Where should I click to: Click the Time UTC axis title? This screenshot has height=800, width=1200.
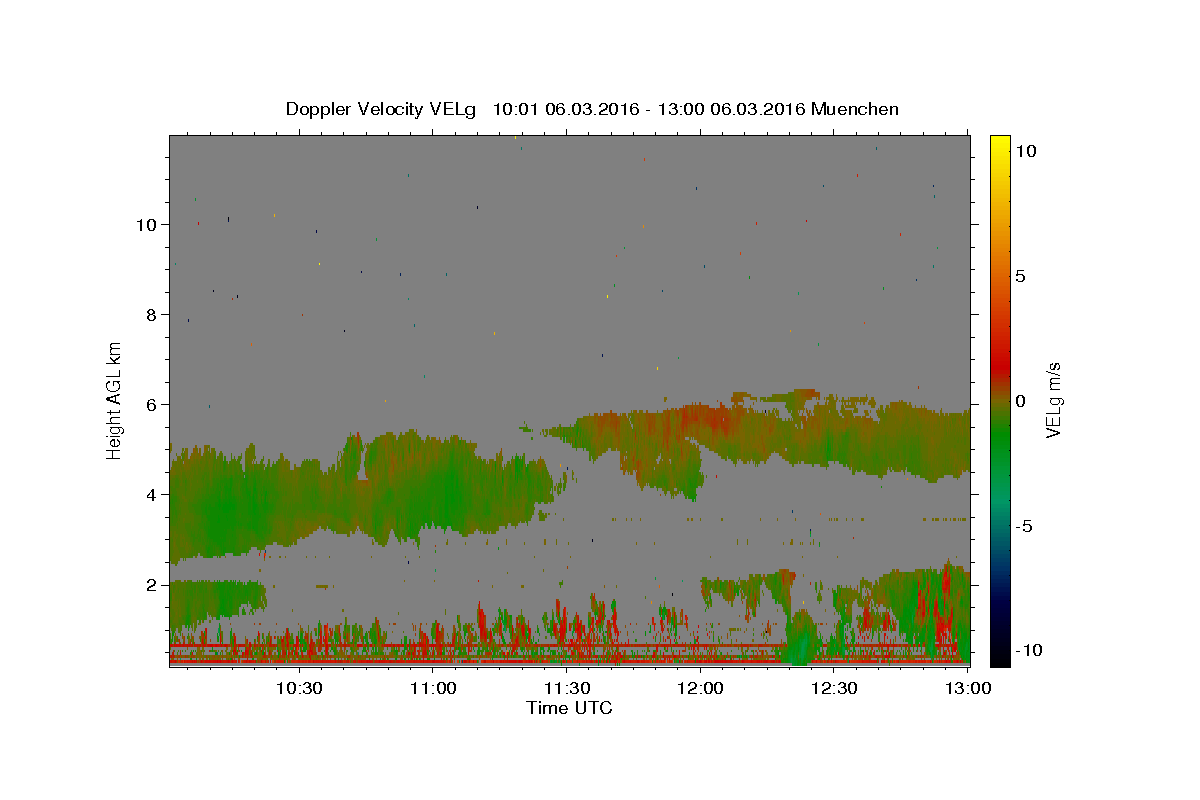tap(569, 709)
